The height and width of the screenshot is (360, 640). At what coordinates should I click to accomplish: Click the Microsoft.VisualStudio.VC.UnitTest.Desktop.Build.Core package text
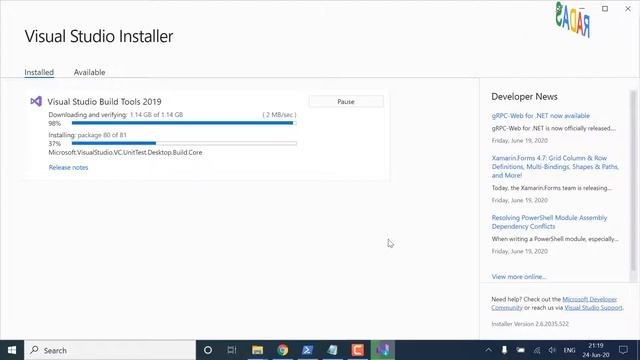point(125,153)
